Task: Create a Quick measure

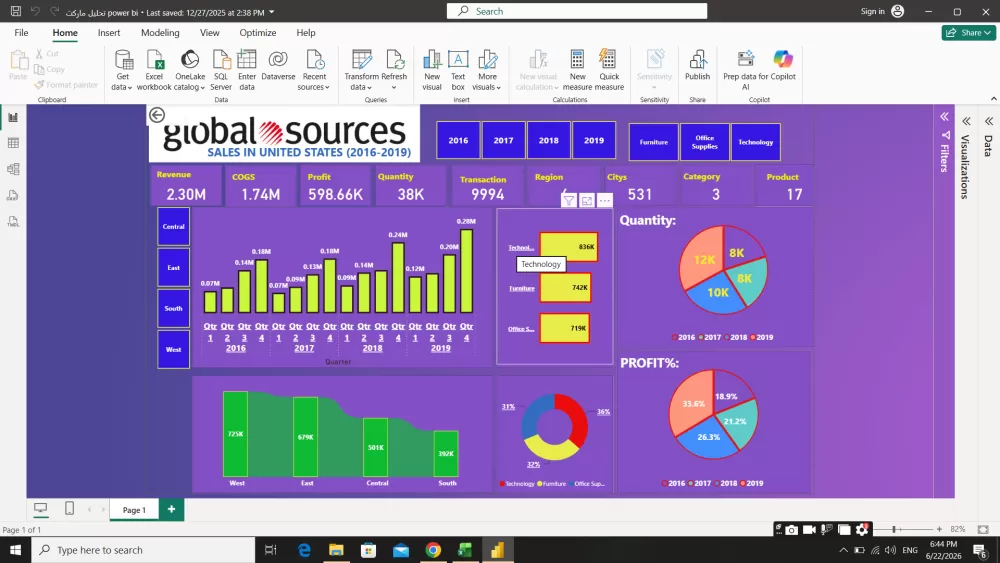Action: point(609,70)
